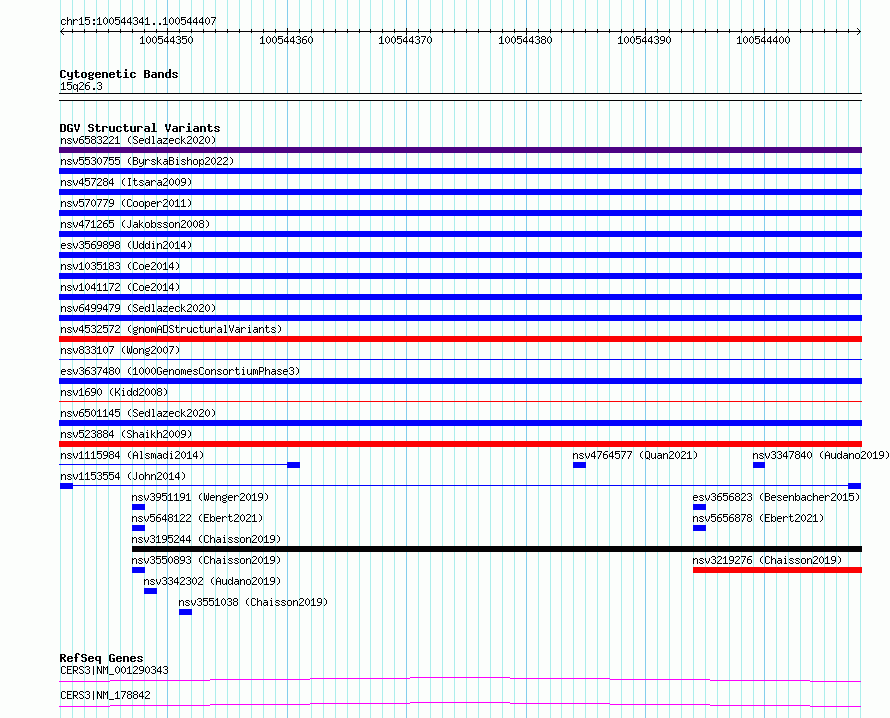Viewport: 890px width, 718px height.
Task: Select the 15q26.3 cytogenetic band
Action: [81, 86]
